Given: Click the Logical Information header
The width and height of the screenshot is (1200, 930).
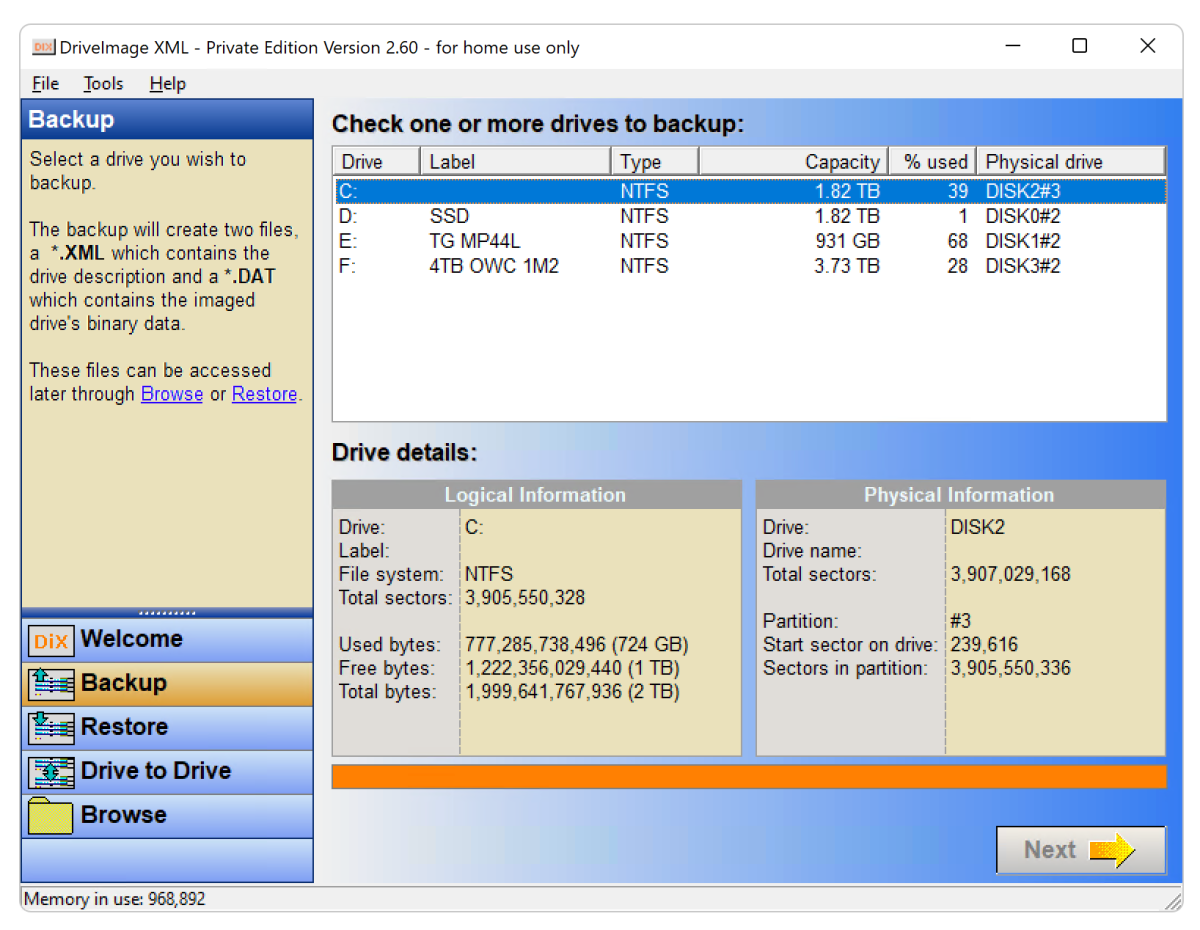Looking at the screenshot, I should pyautogui.click(x=536, y=495).
